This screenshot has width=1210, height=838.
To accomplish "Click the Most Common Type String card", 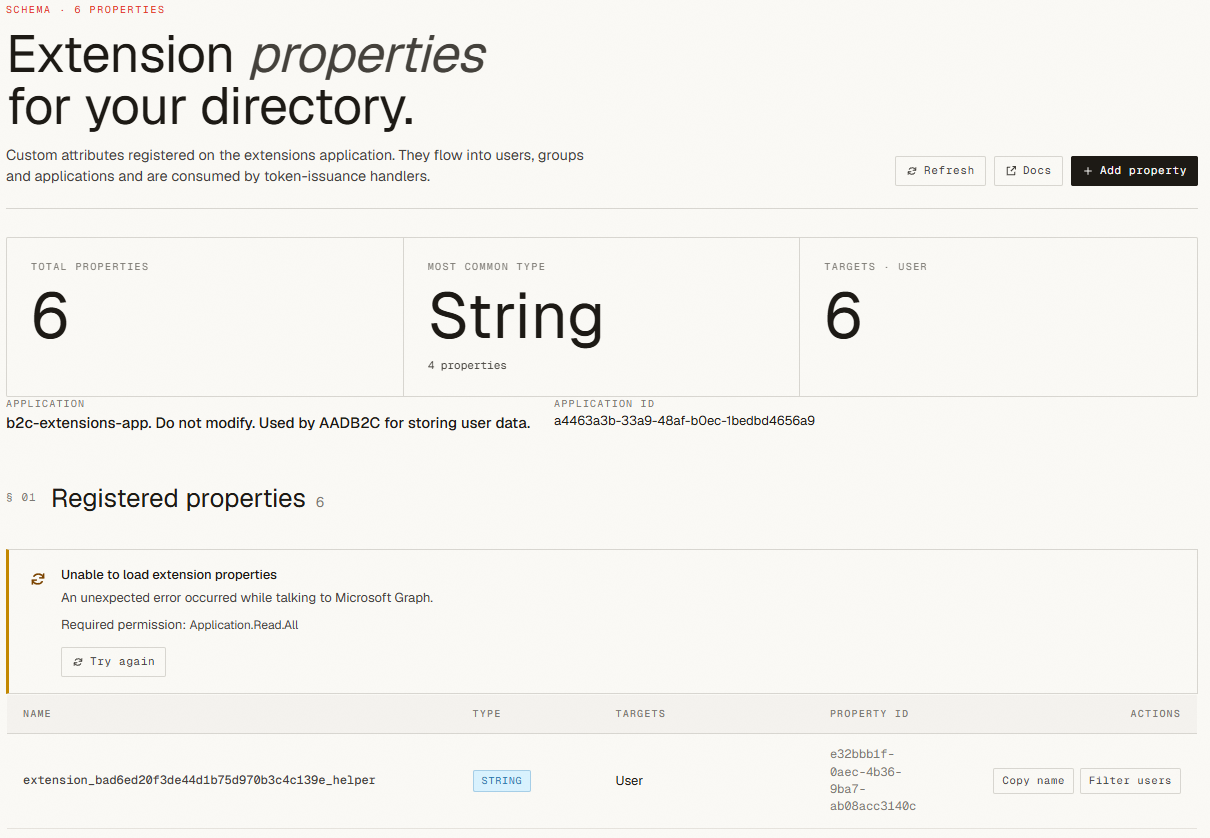I will pos(601,317).
